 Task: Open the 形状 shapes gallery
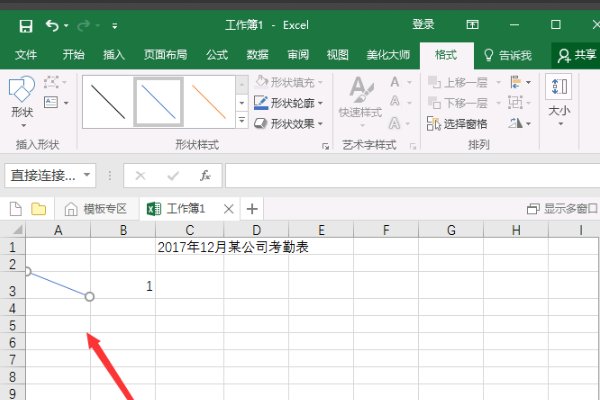[22, 101]
